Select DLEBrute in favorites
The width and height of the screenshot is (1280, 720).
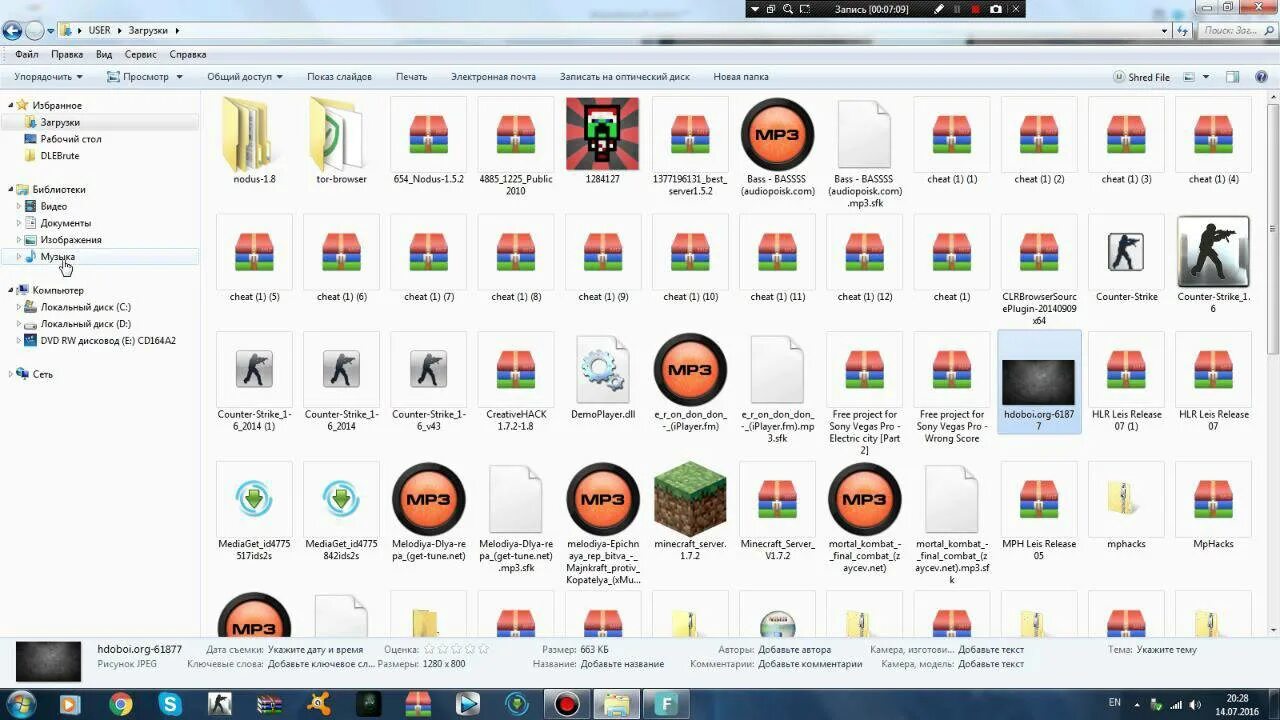60,156
